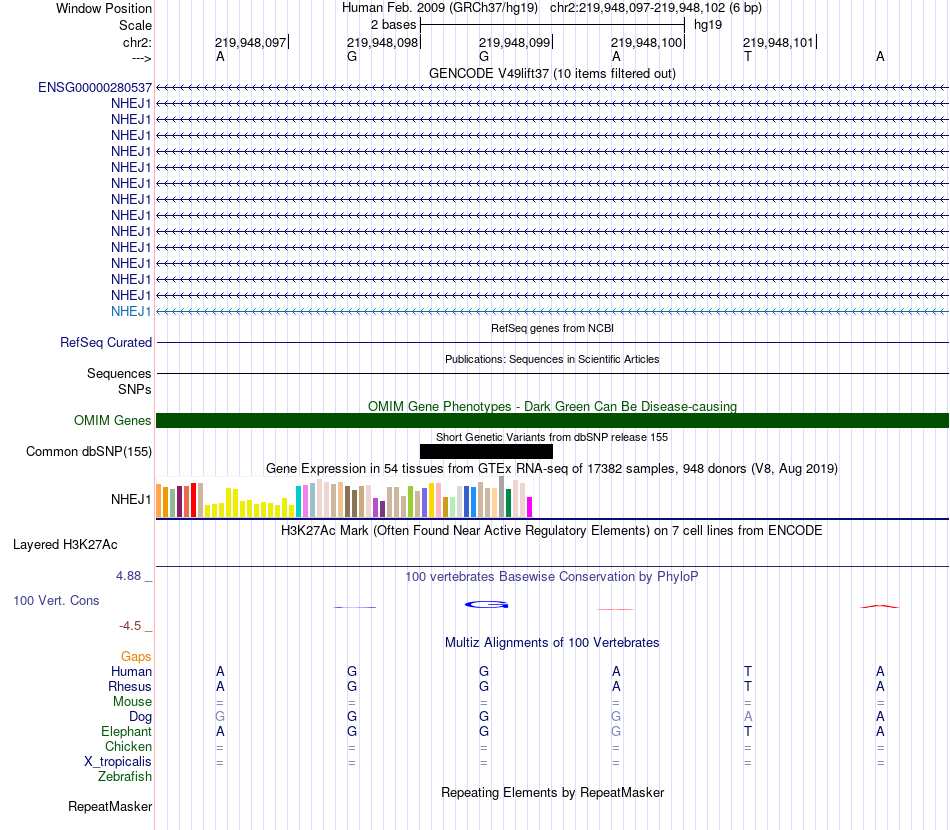Click 'Publications: Sequences in Scientific Articles' title
This screenshot has width=950, height=830.
(552, 359)
